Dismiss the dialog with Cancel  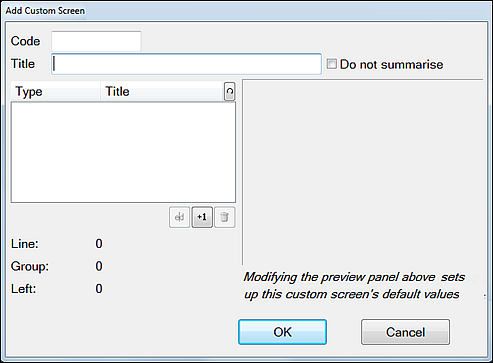(x=405, y=332)
